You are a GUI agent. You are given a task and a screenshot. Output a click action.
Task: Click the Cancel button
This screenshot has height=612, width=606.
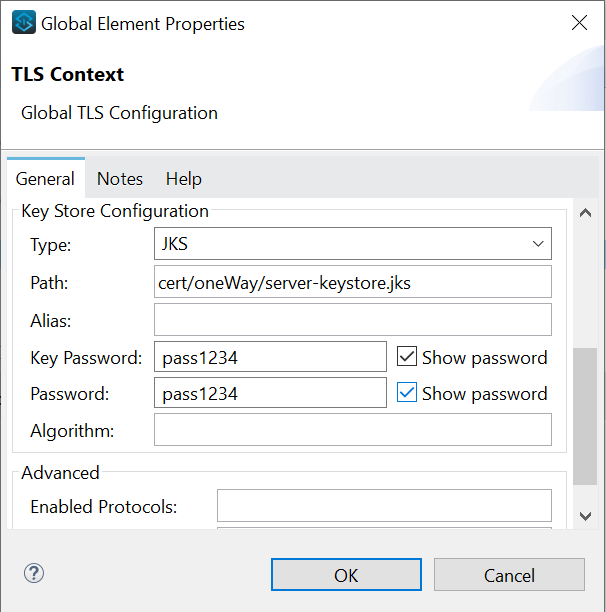509,575
